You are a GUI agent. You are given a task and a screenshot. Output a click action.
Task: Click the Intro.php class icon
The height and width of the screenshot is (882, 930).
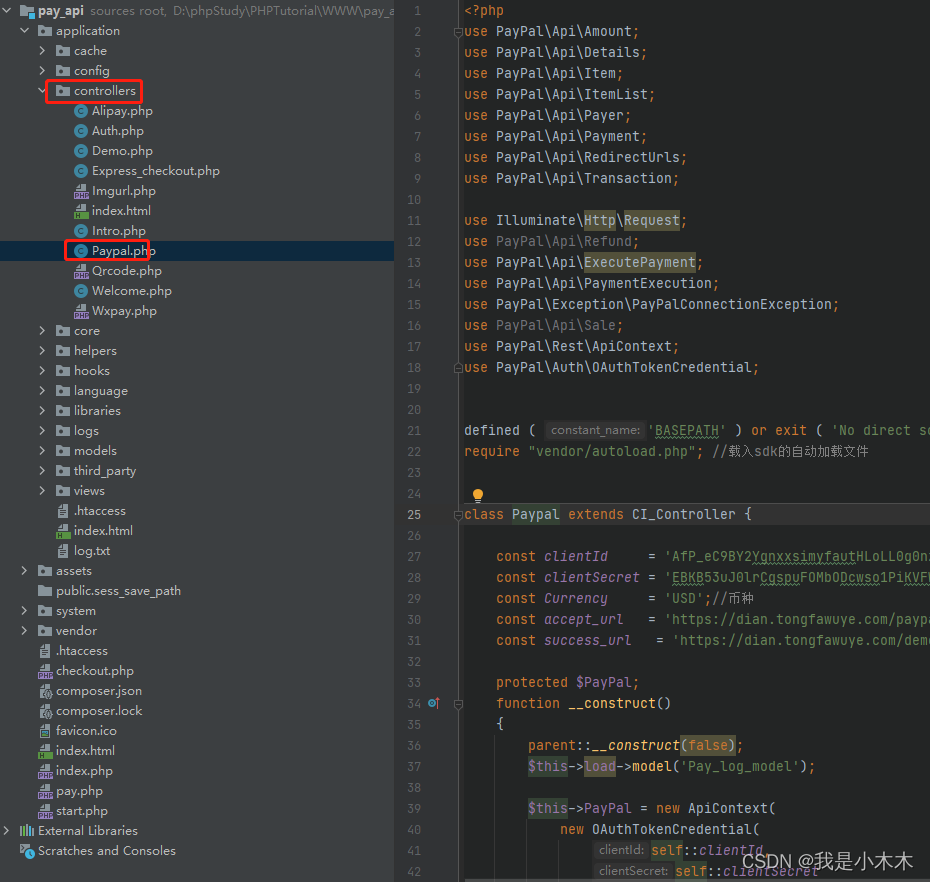[x=81, y=231]
